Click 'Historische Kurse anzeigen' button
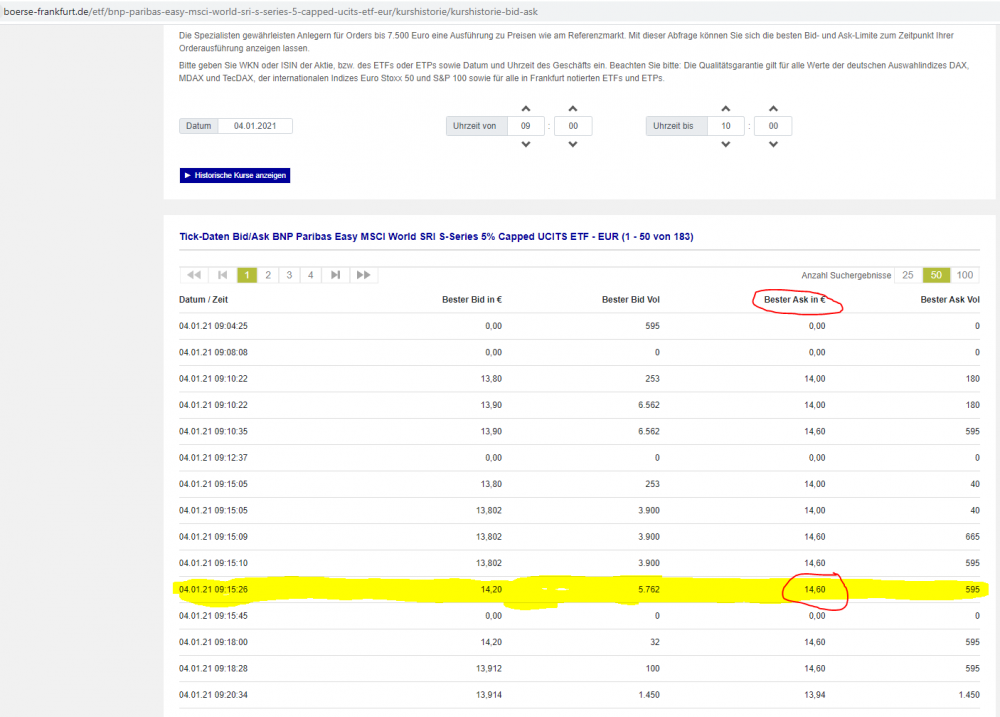Image resolution: width=1000 pixels, height=717 pixels. (235, 175)
